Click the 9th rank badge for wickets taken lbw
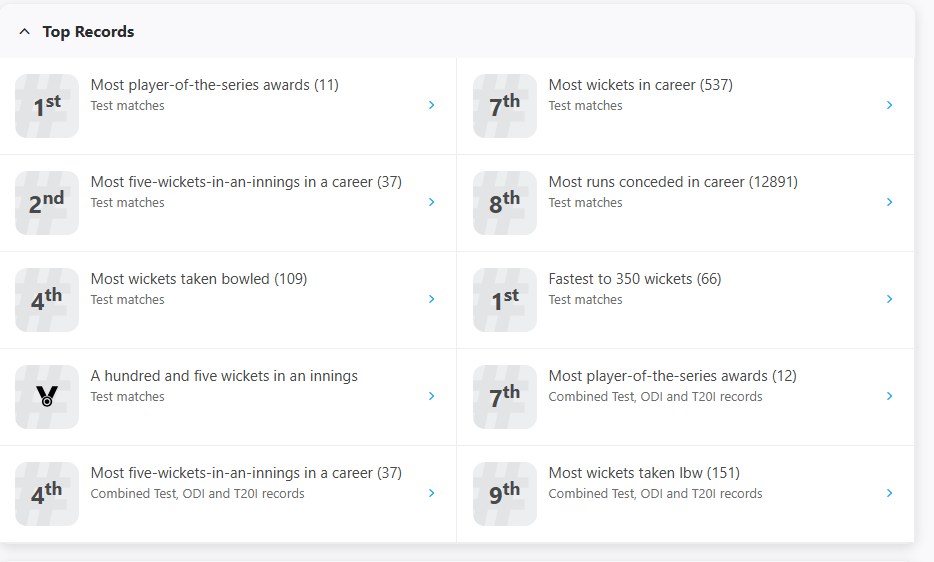 (505, 494)
